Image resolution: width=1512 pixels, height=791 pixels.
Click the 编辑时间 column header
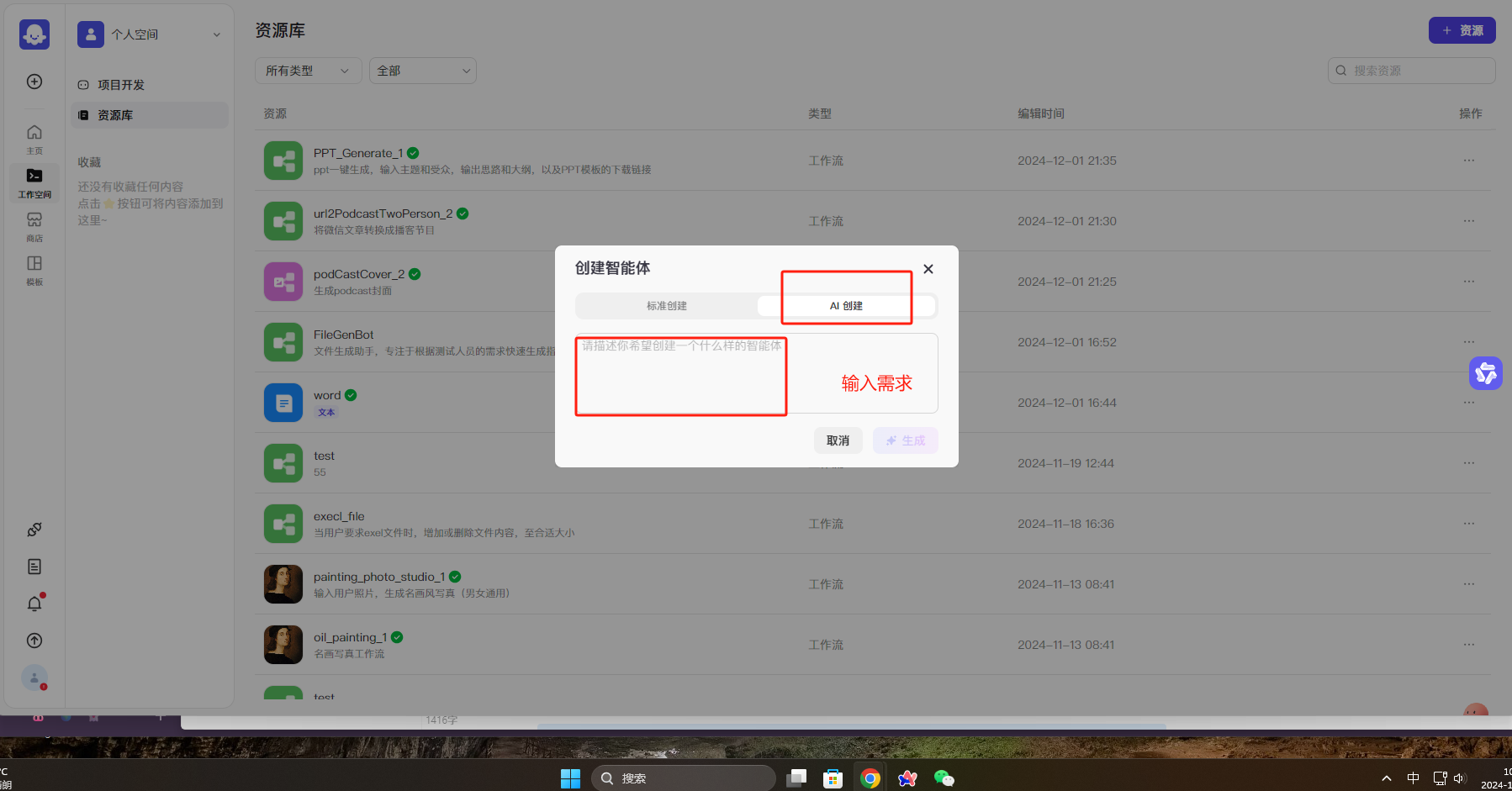(x=1041, y=113)
